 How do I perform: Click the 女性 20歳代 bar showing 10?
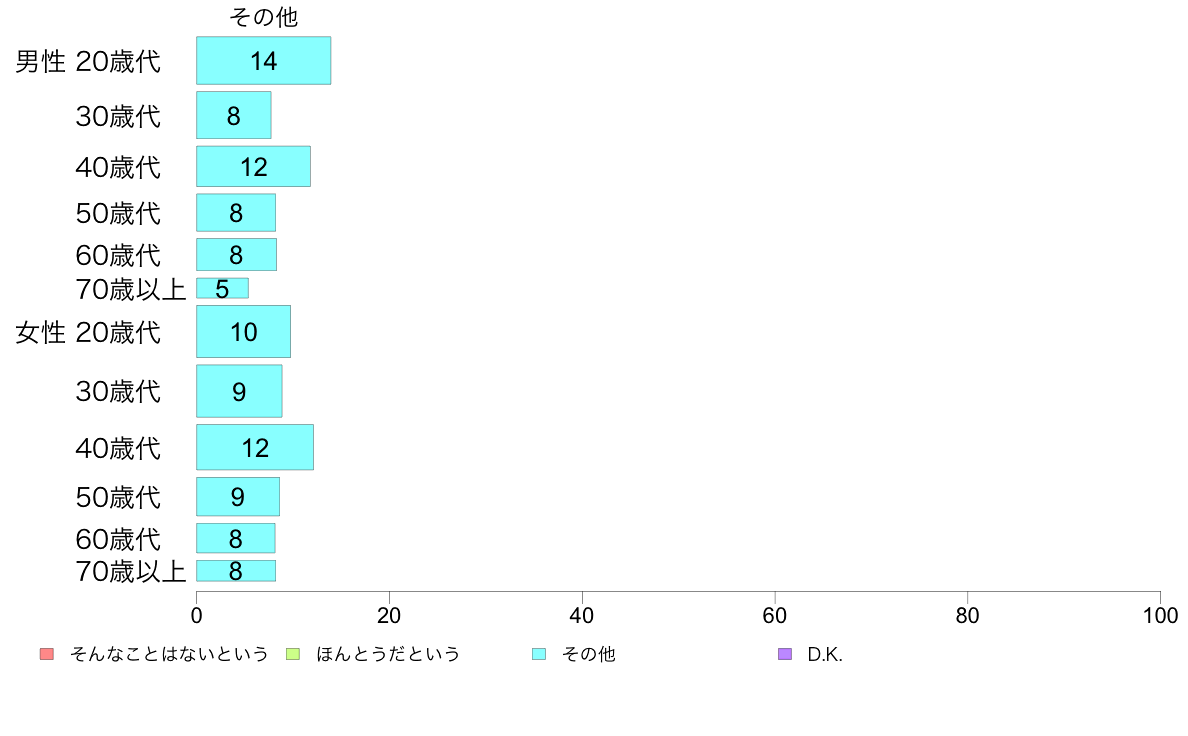tap(243, 332)
